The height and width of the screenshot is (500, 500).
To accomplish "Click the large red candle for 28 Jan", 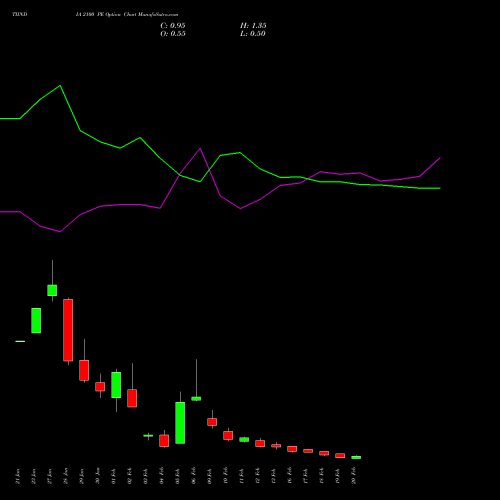I will point(68,330).
